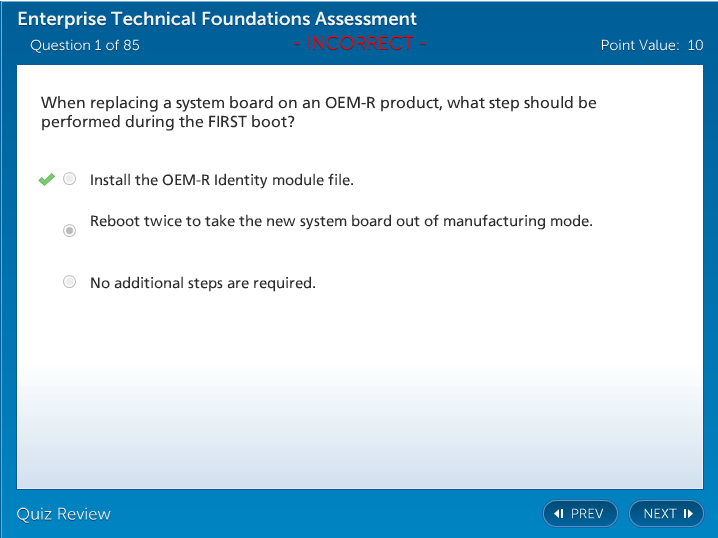
Task: Go to the next question with NEXT
Action: coord(666,514)
